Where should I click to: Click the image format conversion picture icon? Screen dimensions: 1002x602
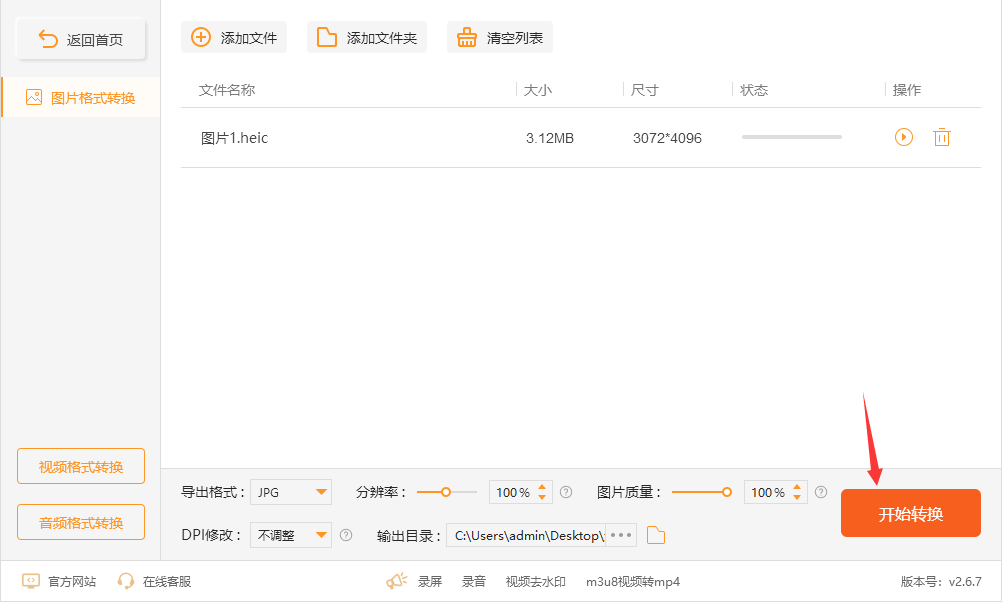(x=34, y=97)
